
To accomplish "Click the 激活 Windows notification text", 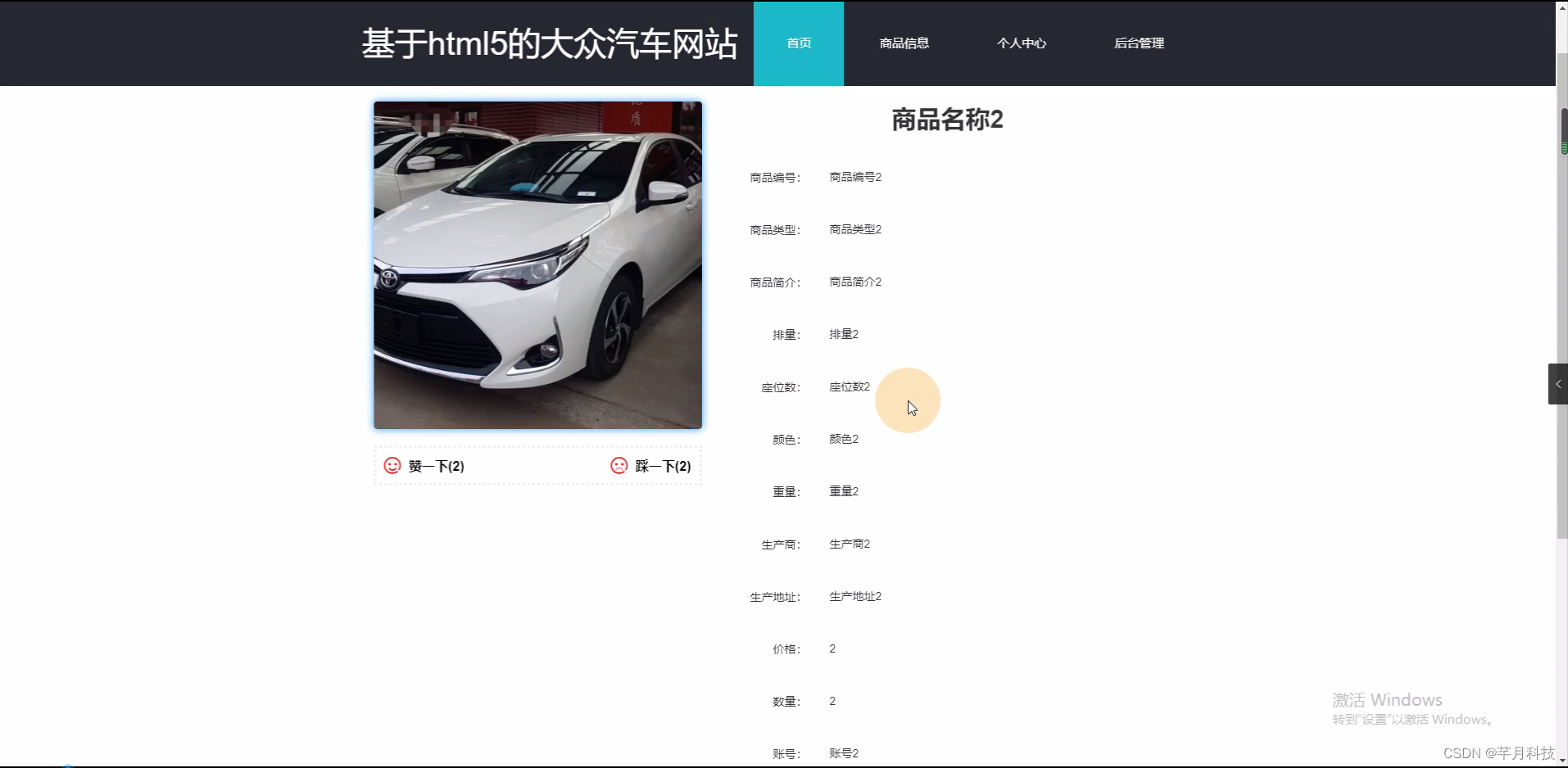I will (1386, 699).
